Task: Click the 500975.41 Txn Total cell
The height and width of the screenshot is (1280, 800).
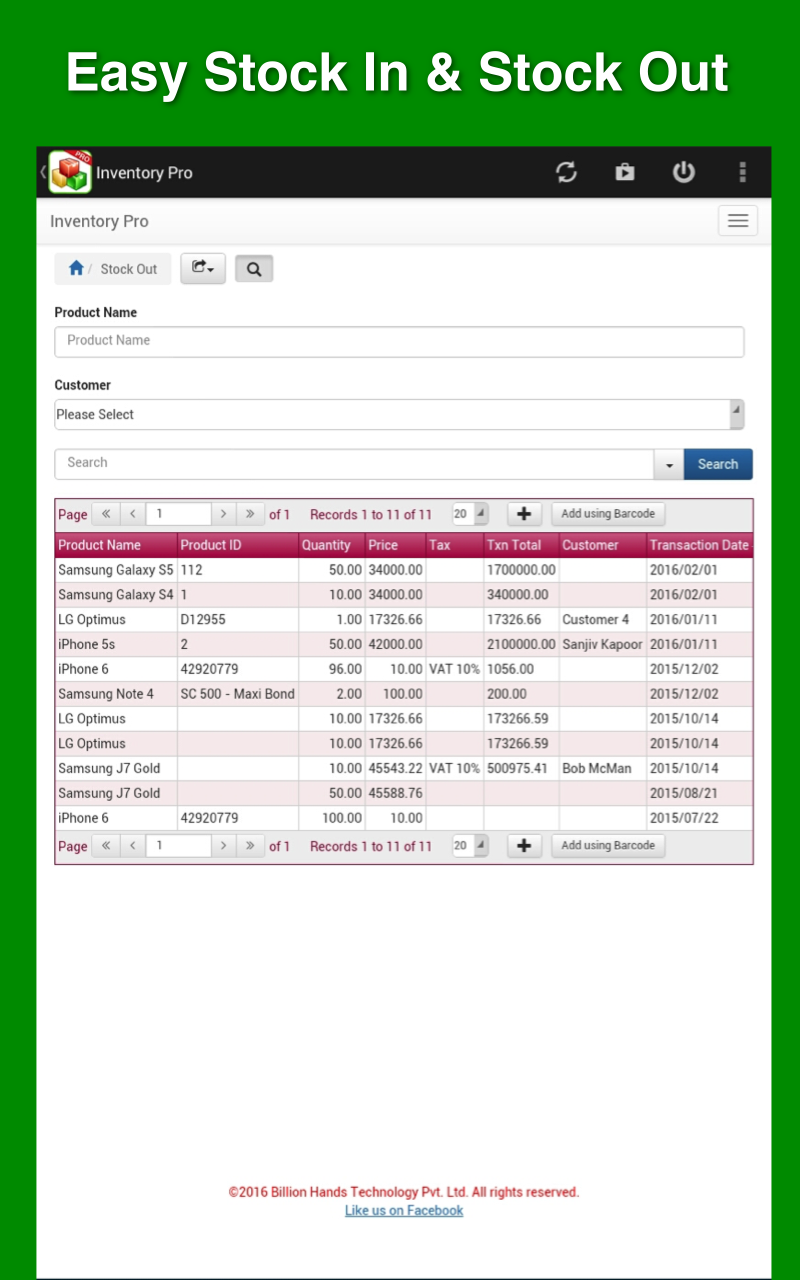Action: (x=522, y=769)
